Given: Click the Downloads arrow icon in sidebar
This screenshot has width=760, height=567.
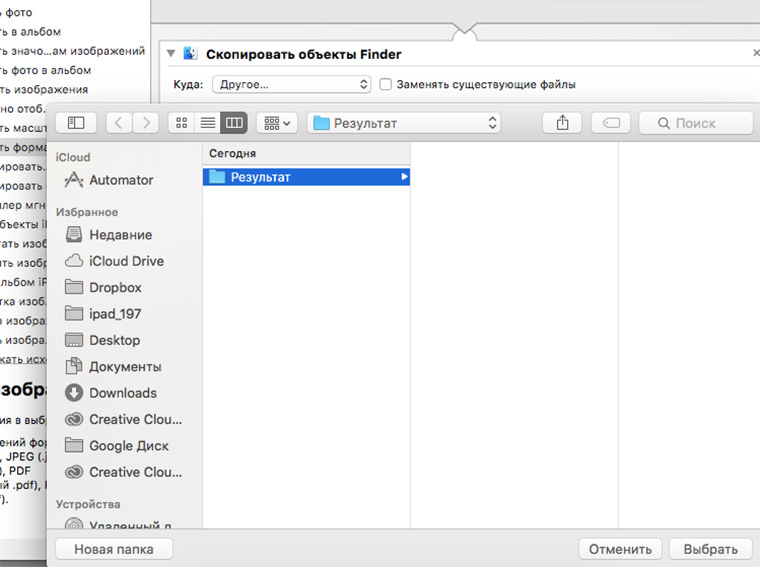Looking at the screenshot, I should point(74,393).
